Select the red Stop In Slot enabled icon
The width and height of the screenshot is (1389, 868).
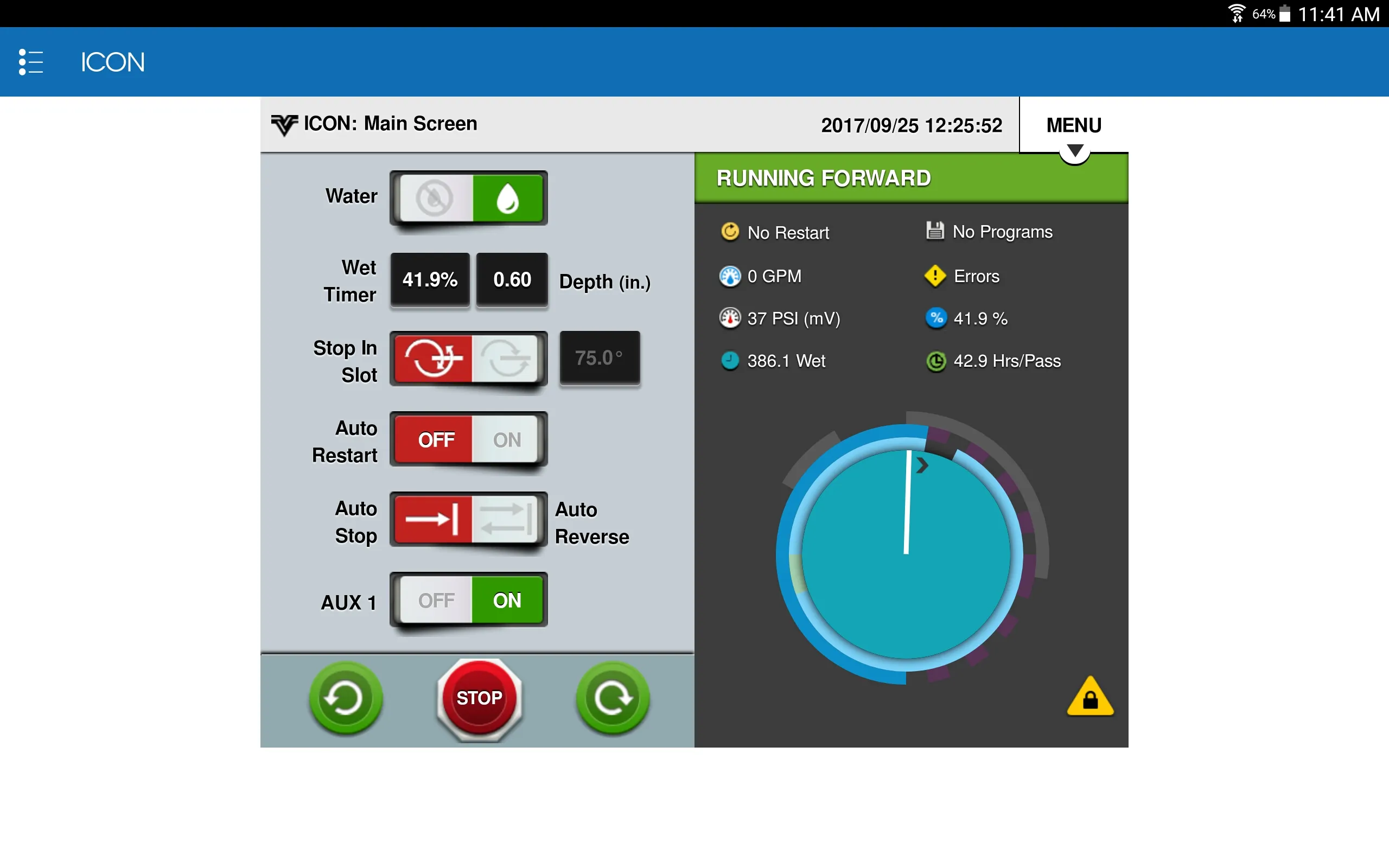(x=435, y=358)
